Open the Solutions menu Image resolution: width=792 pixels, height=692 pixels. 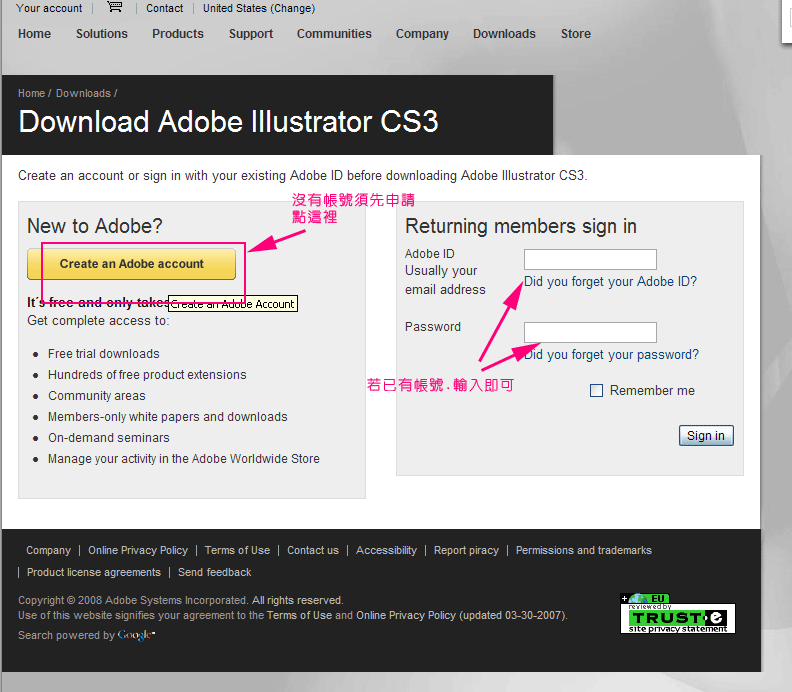(102, 34)
